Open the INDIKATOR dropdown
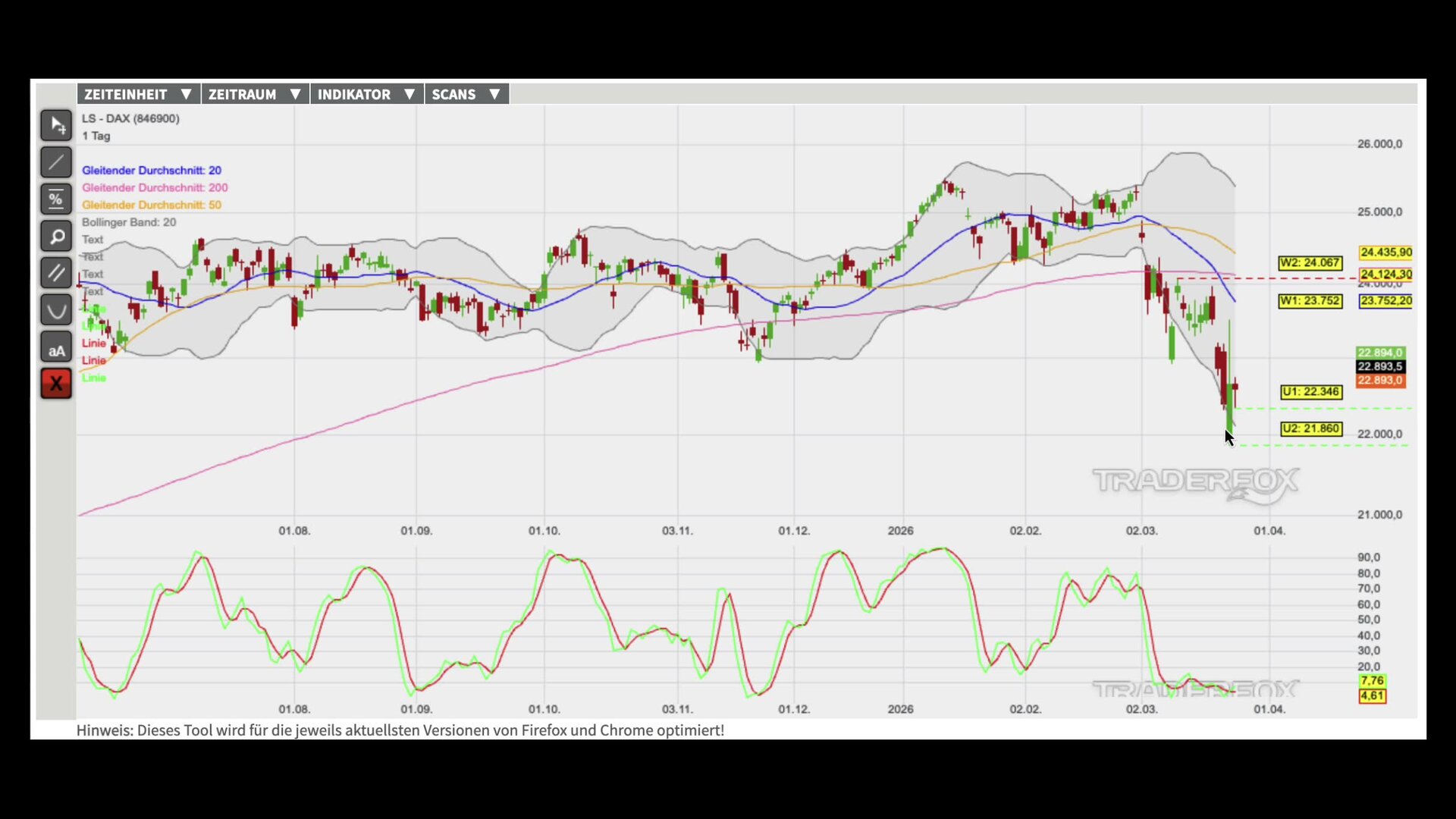 366,94
